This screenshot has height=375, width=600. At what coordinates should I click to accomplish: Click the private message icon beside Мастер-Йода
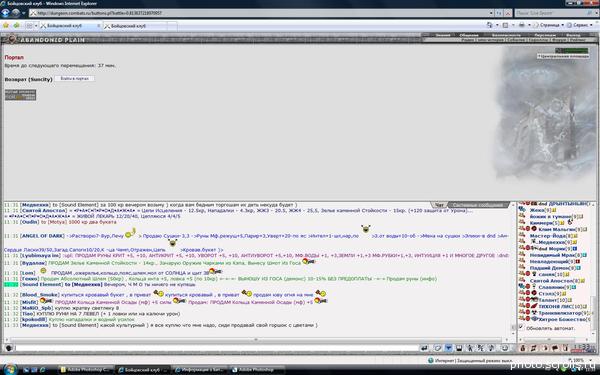522,236
